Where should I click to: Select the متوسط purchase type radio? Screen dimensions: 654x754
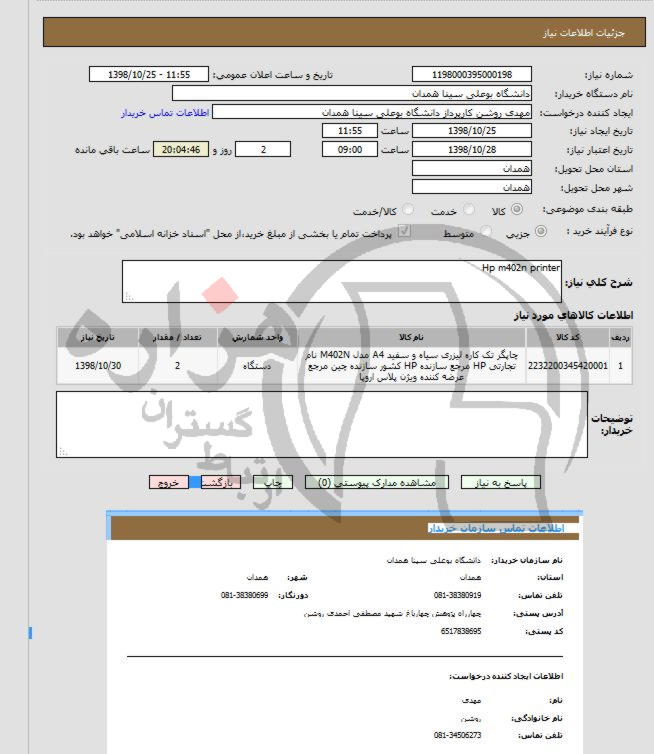click(x=486, y=231)
